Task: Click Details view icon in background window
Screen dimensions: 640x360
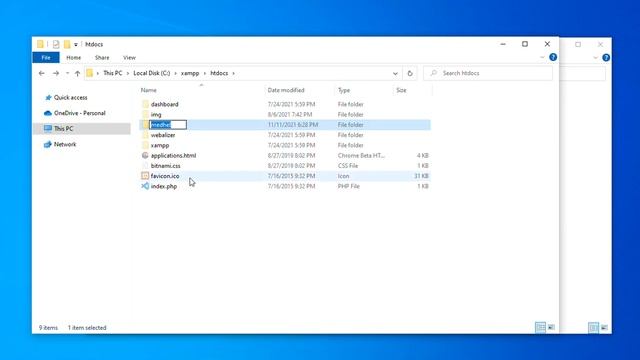Action: click(593, 327)
